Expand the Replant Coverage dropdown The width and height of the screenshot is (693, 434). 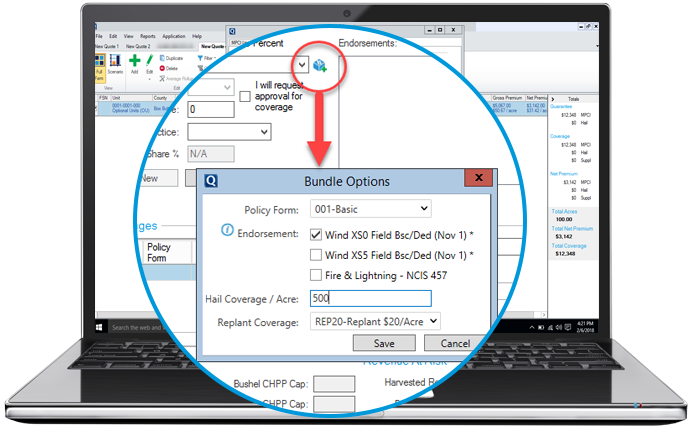click(375, 322)
